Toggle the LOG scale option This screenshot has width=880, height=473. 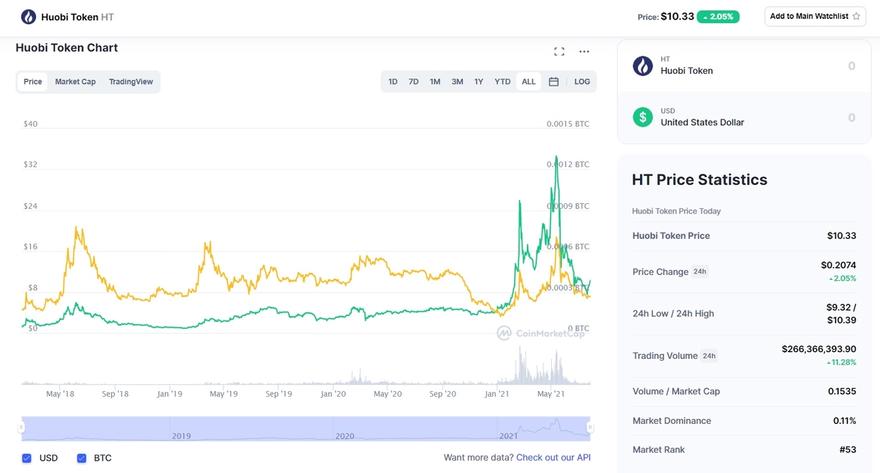582,82
